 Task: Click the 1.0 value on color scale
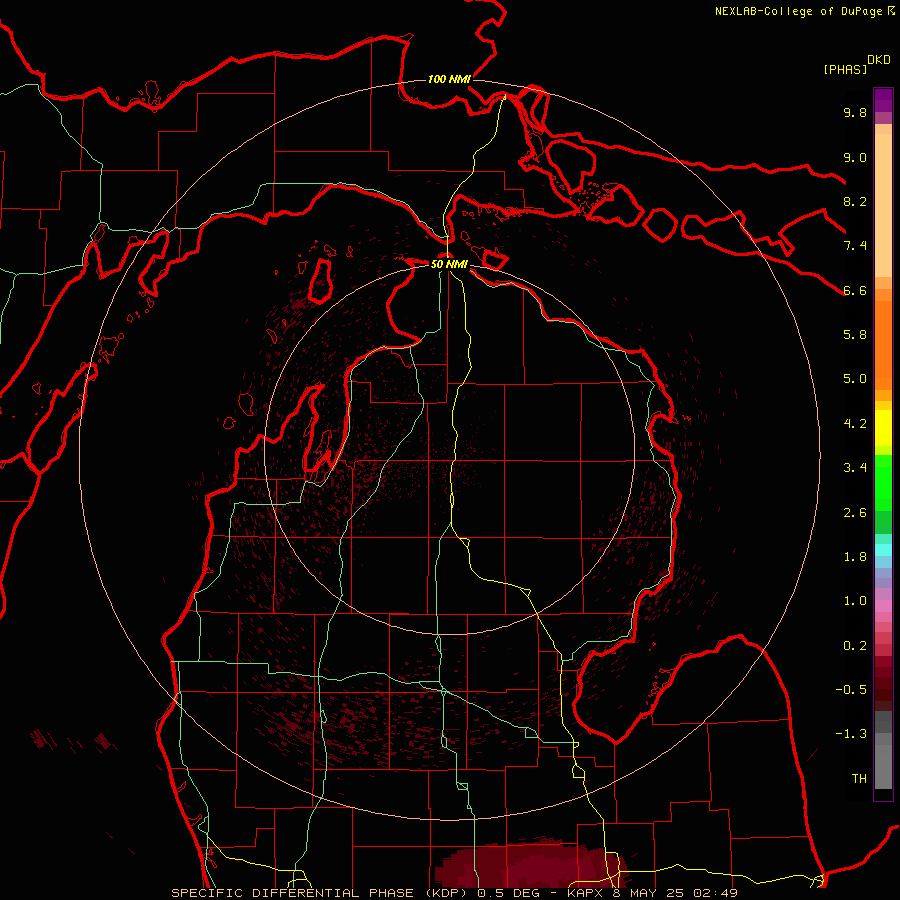(855, 601)
